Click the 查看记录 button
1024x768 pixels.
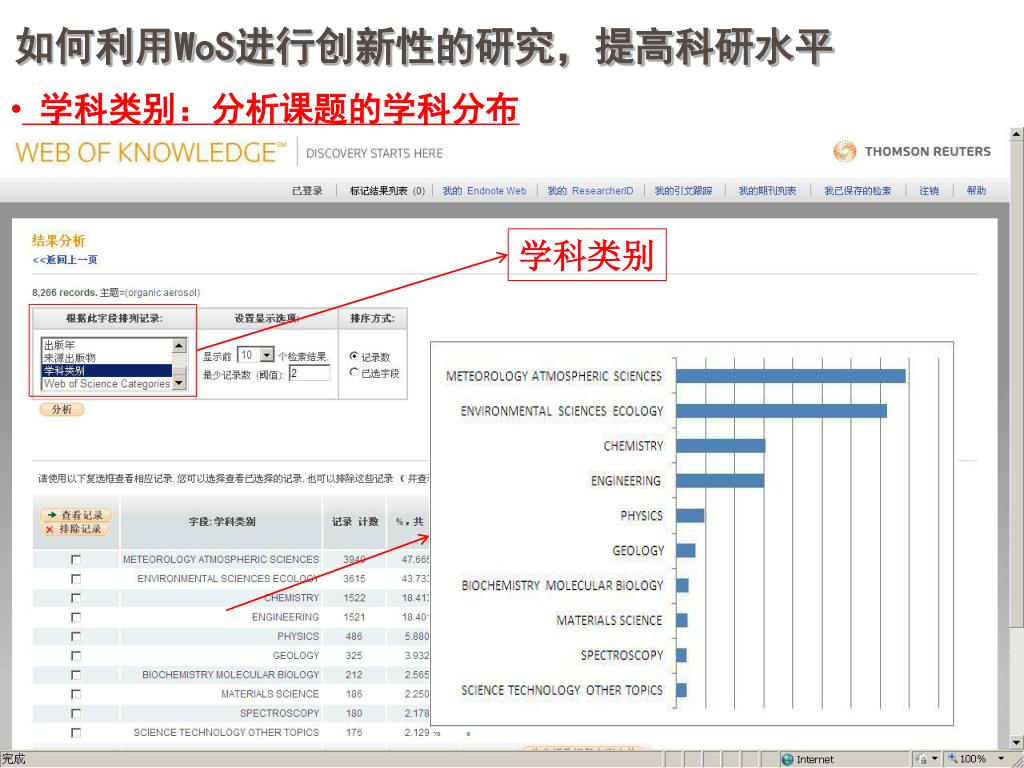pos(76,515)
